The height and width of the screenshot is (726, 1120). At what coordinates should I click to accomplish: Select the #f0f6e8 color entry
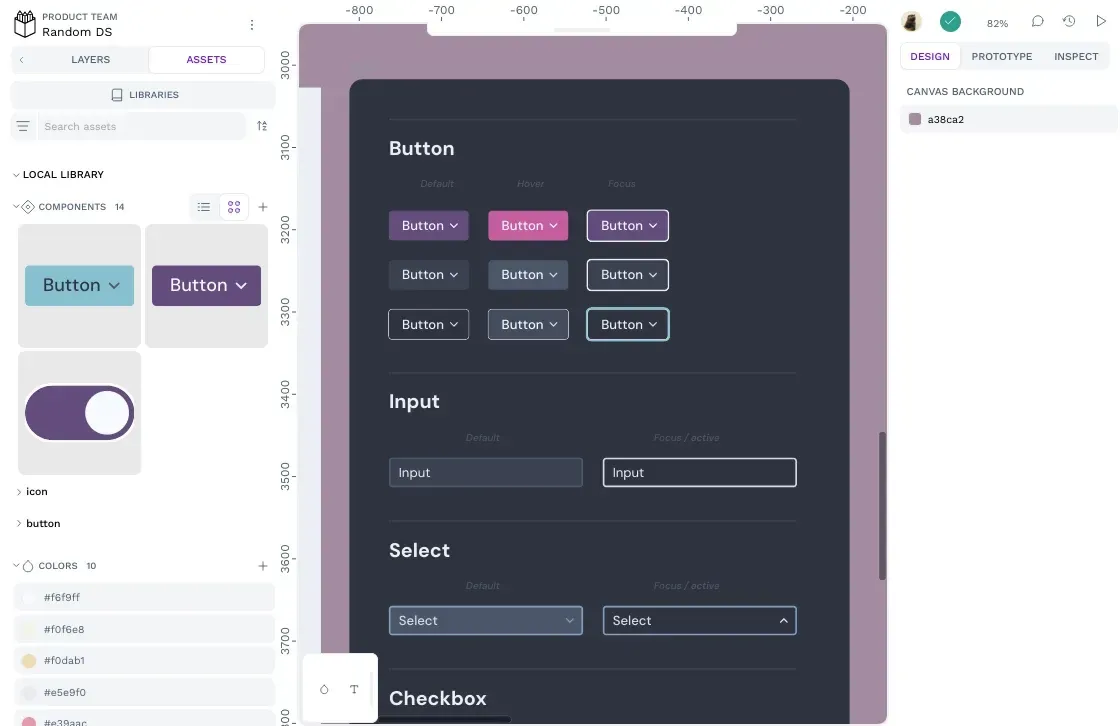click(x=144, y=630)
